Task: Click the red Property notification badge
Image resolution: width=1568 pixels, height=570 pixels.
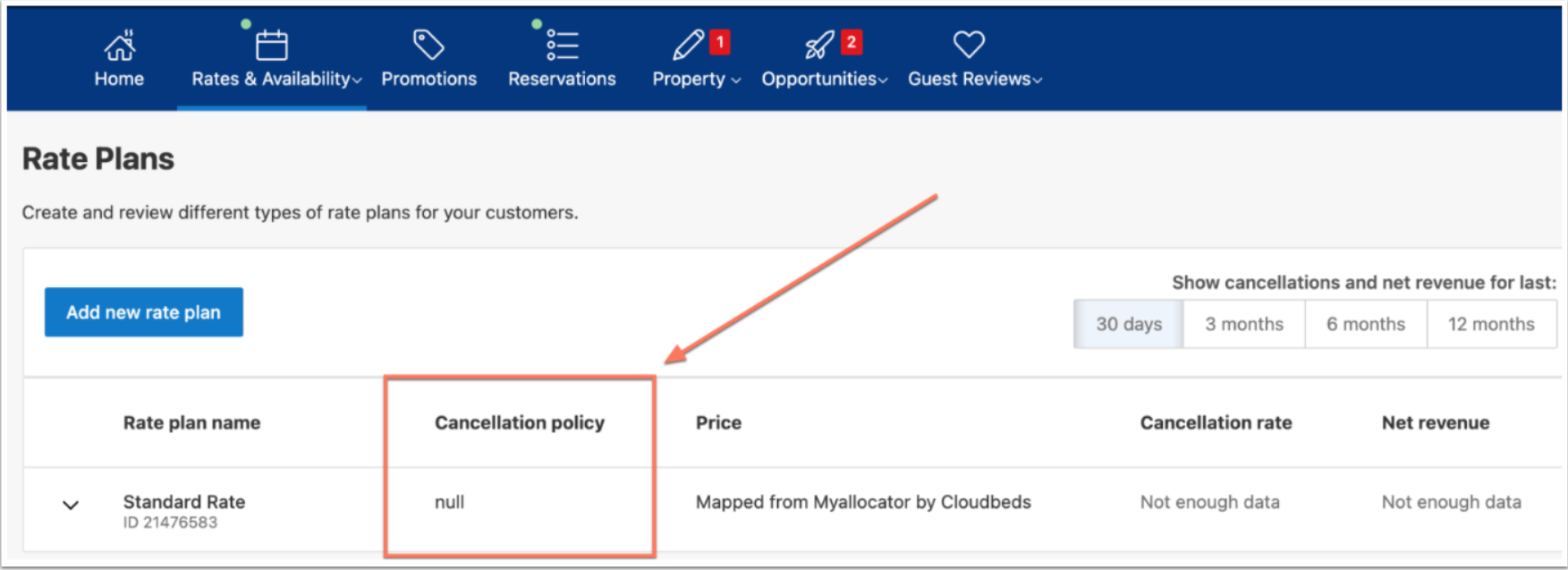Action: tap(720, 41)
